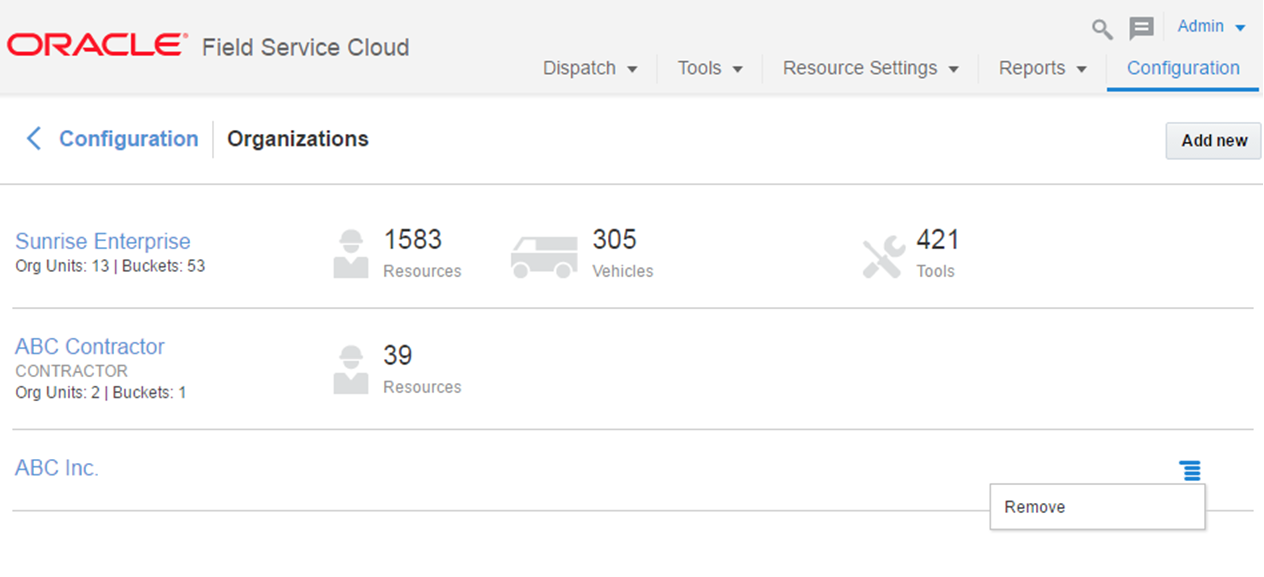This screenshot has width=1264, height=577.
Task: Open Resource Settings dropdown menu
Action: [870, 68]
